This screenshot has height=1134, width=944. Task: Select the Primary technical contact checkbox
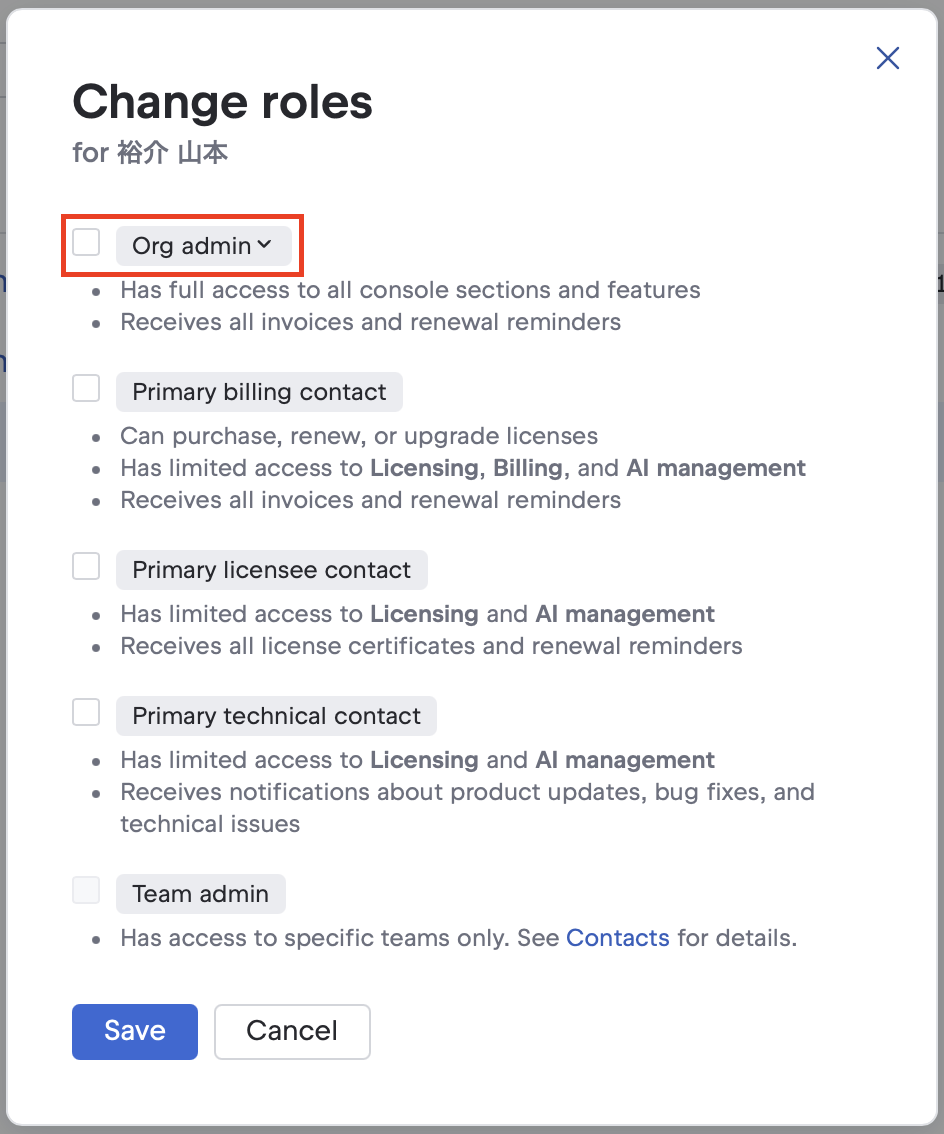87,712
